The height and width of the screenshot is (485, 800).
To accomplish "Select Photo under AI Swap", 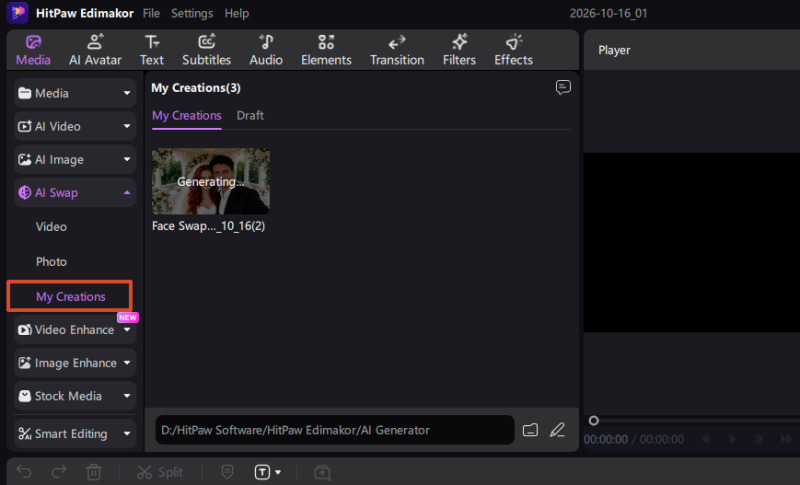I will tap(51, 262).
